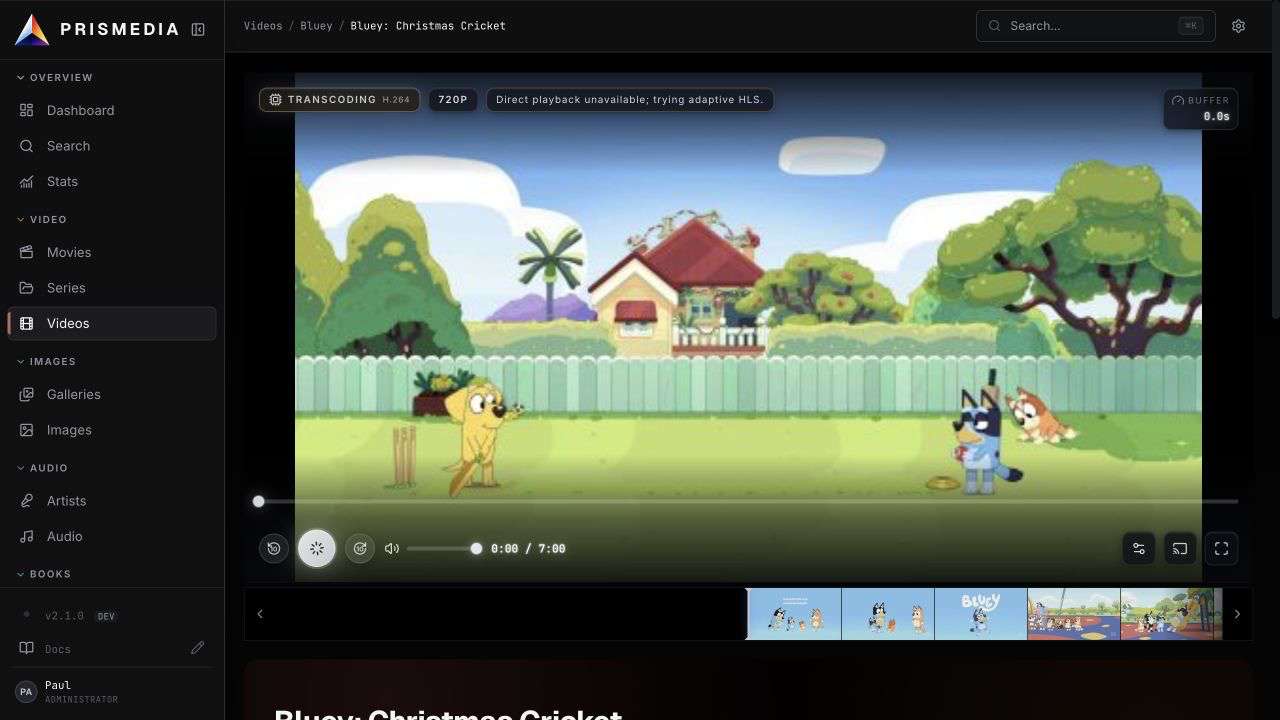Click the Bluey breadcrumb link
This screenshot has height=720, width=1280.
pos(316,26)
